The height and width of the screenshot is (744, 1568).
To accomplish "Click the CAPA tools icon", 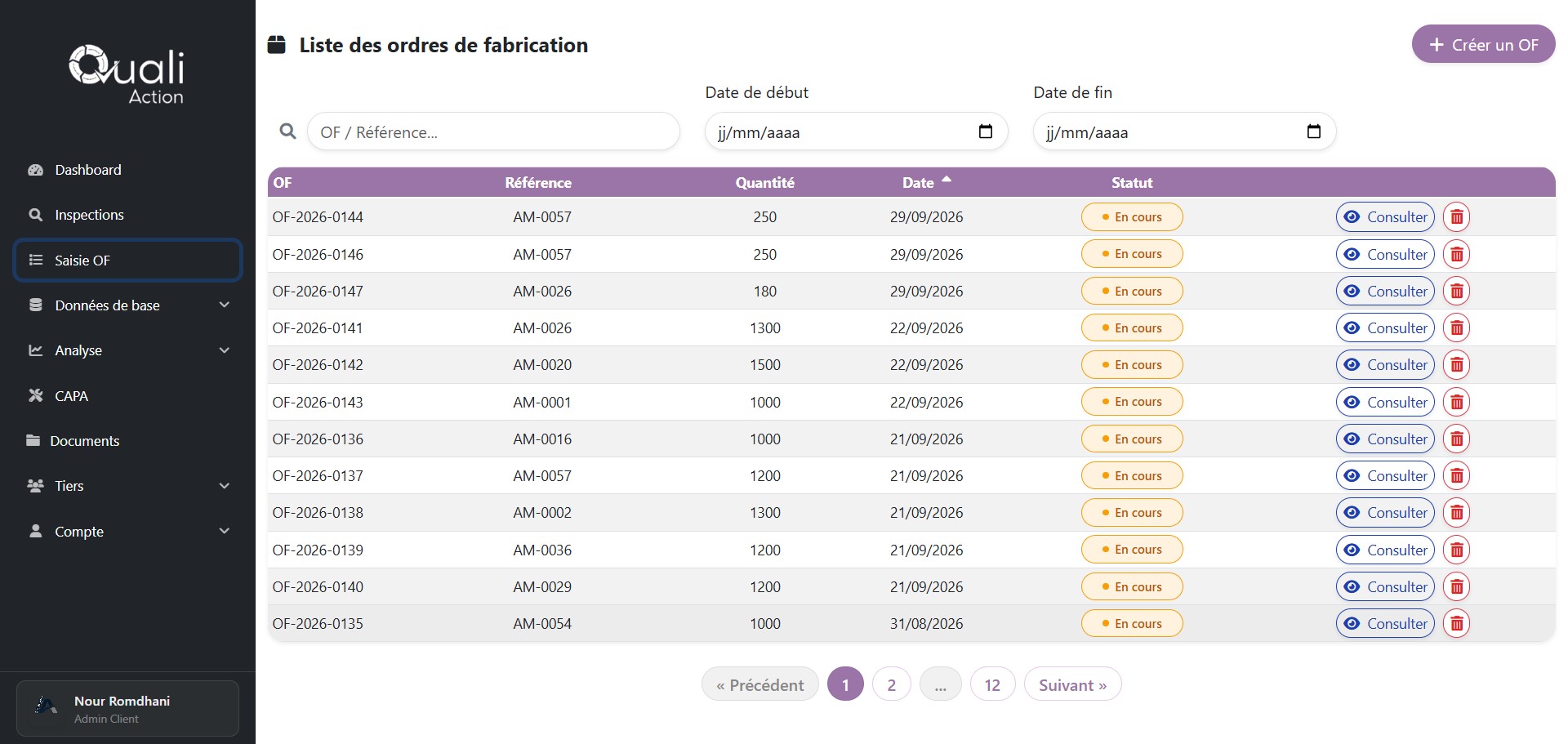I will point(35,395).
